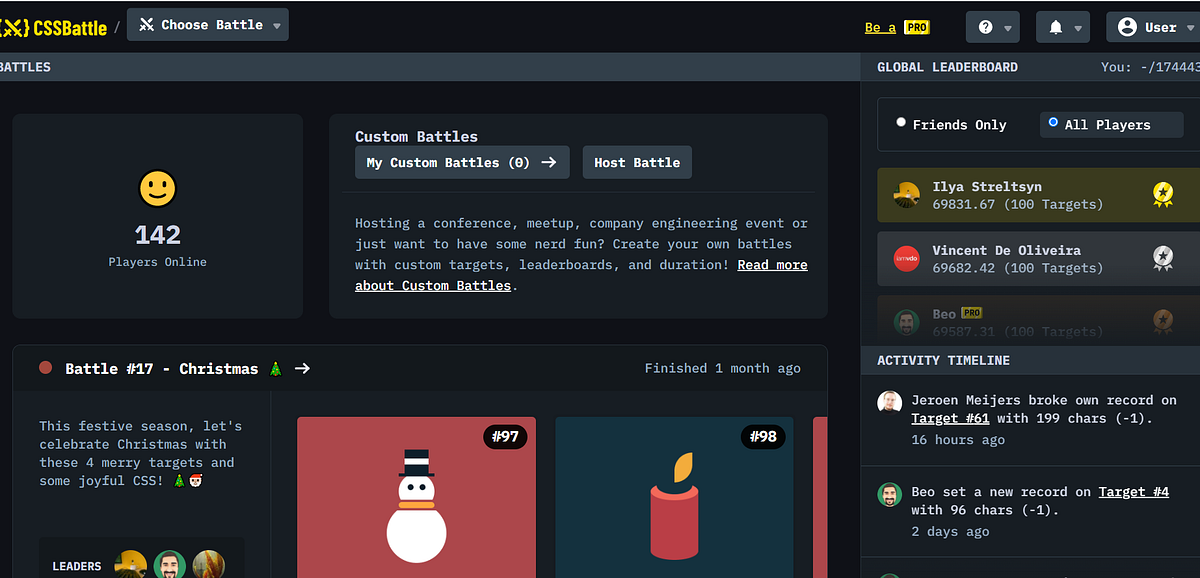Click the notification bell icon
The height and width of the screenshot is (578, 1200).
1053,27
